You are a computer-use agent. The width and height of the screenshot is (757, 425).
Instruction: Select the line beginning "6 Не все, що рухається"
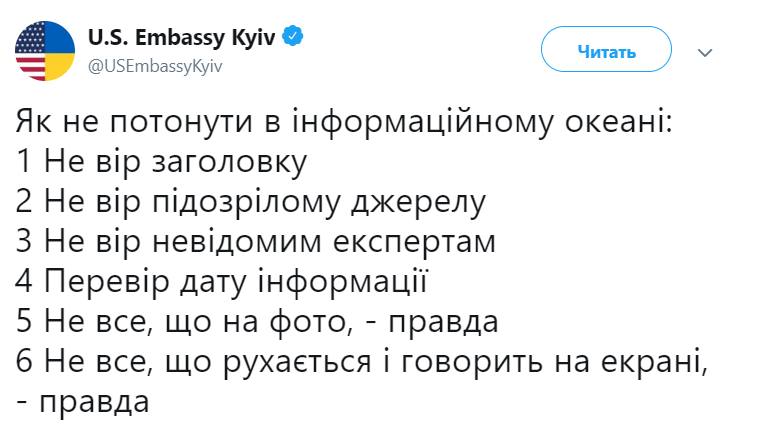pyautogui.click(x=363, y=364)
